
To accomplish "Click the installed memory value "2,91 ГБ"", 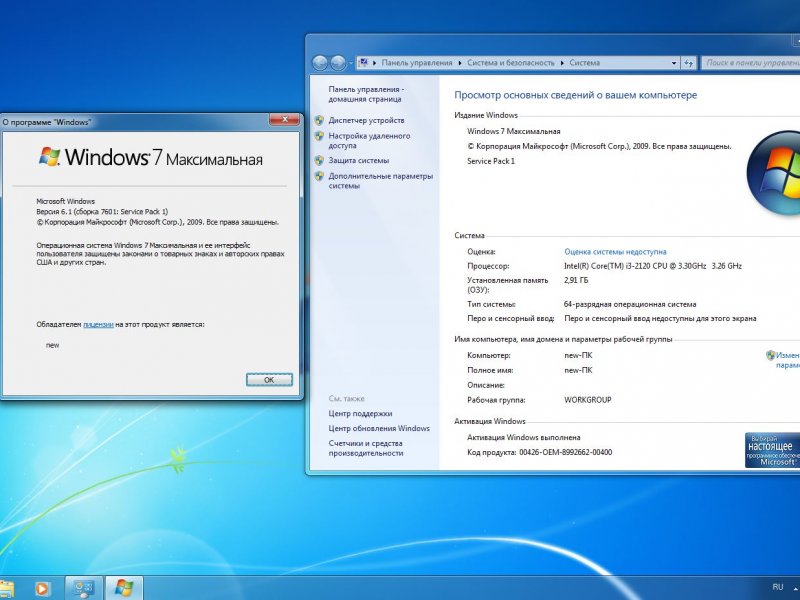I will coord(576,280).
